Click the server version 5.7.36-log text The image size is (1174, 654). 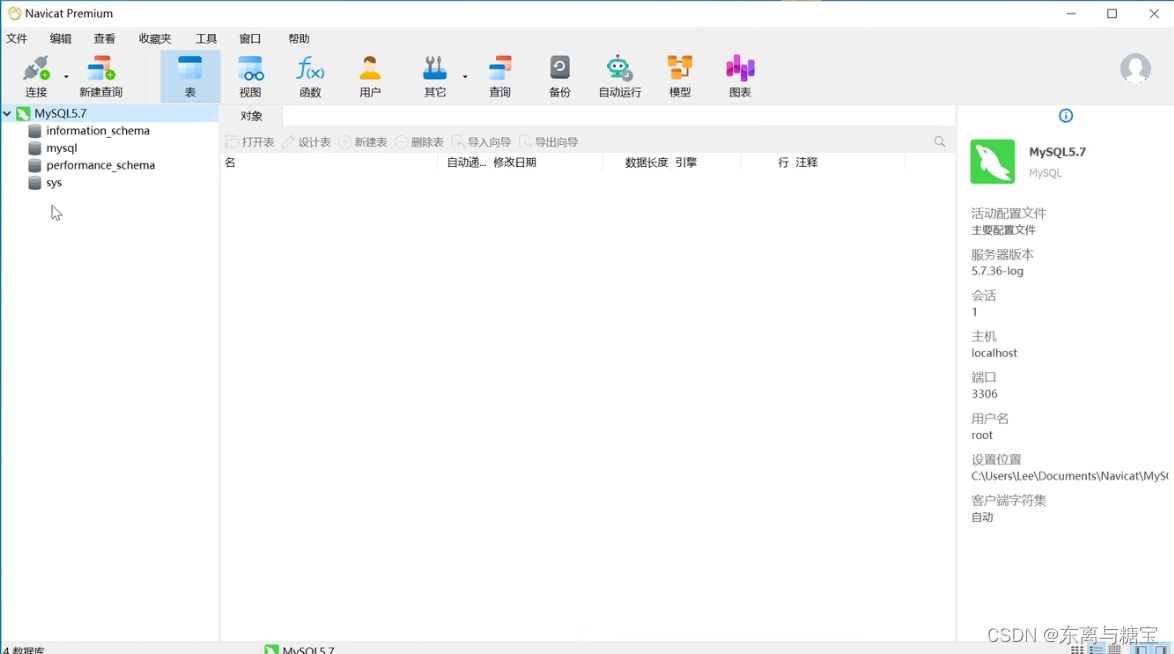997,271
